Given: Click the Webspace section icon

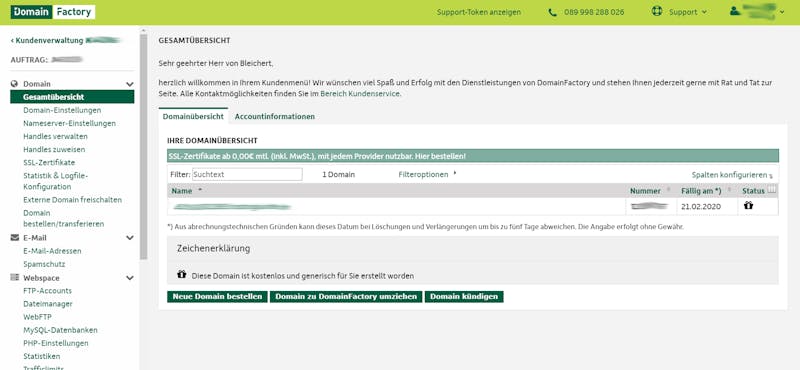Looking at the screenshot, I should (14, 278).
